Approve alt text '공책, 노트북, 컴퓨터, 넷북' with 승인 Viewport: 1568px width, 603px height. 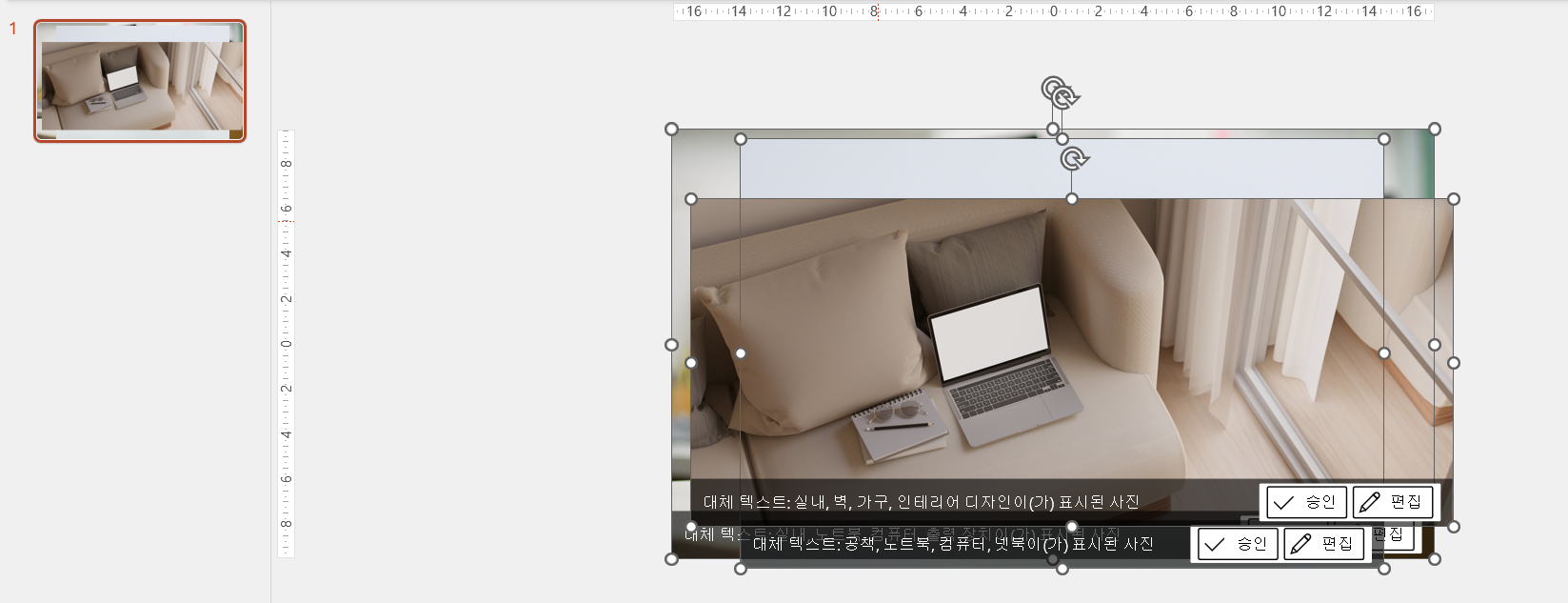pos(1238,544)
